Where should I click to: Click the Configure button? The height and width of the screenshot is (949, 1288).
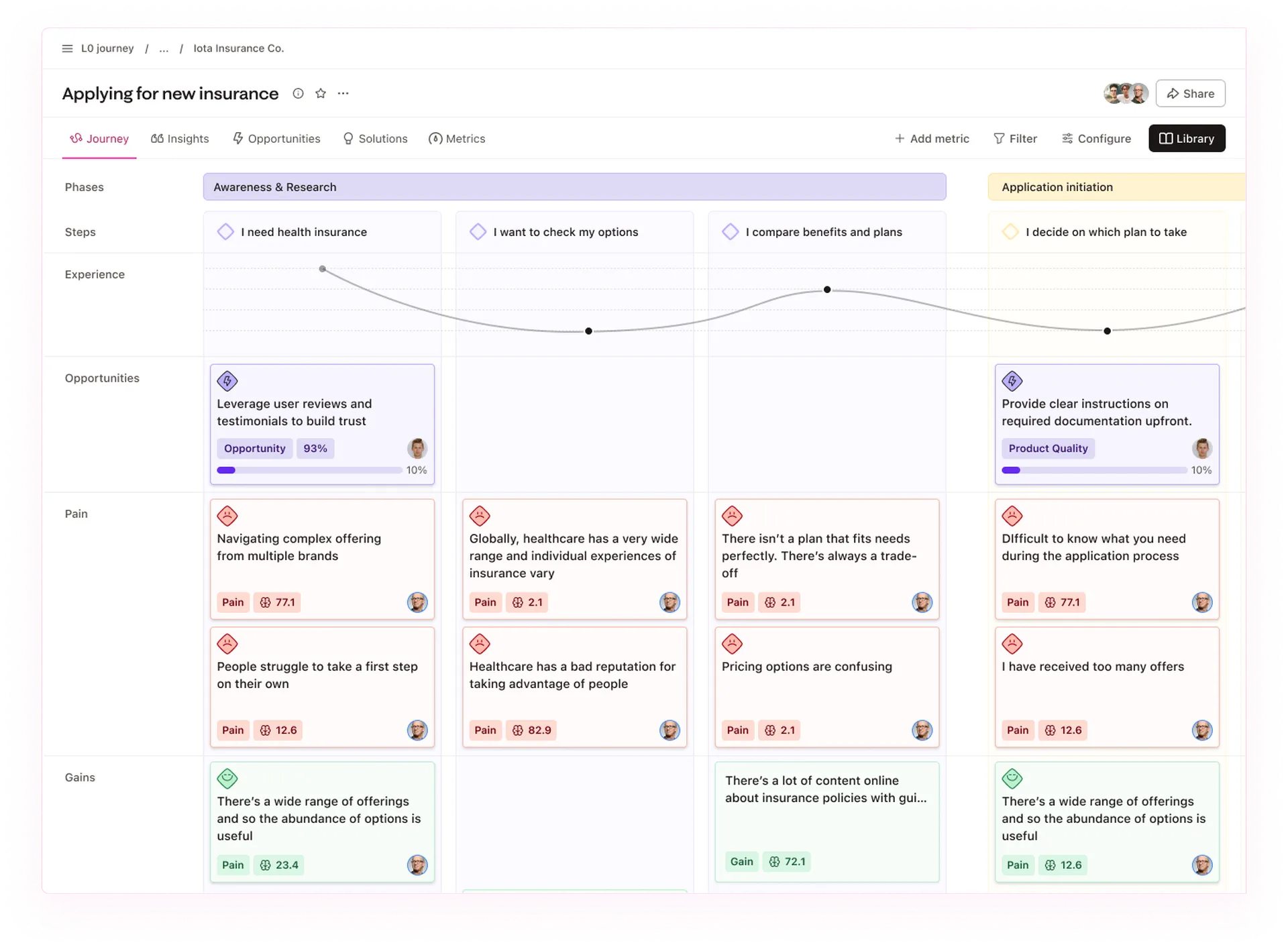coord(1096,139)
